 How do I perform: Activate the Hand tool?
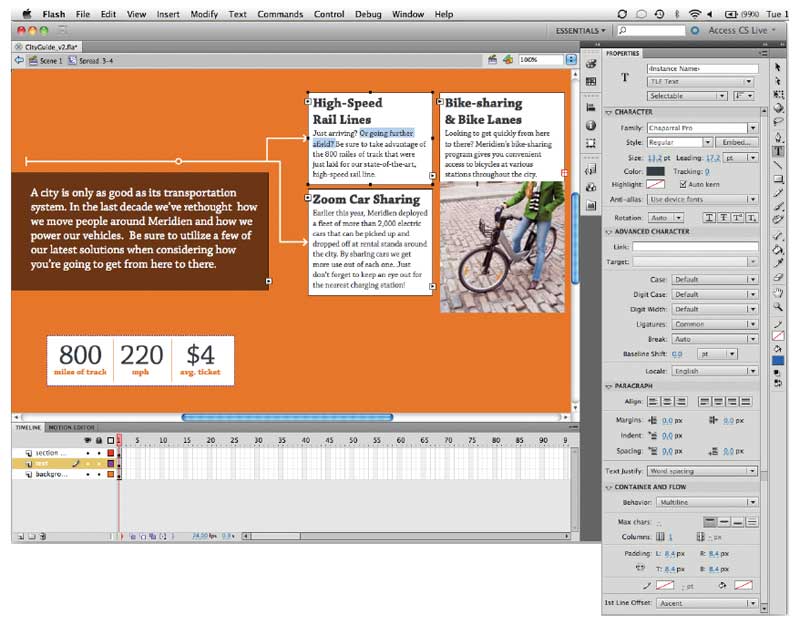pyautogui.click(x=779, y=291)
